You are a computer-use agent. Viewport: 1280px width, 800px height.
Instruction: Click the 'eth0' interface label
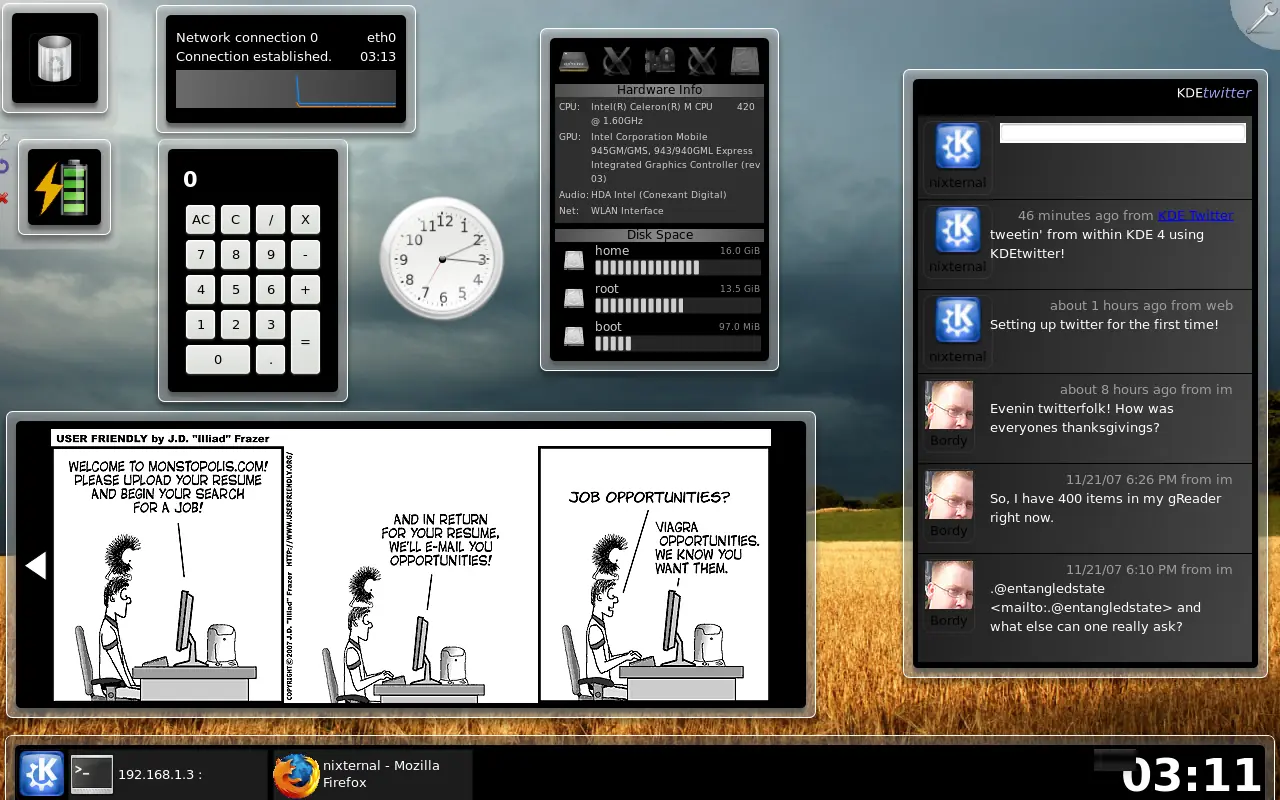tap(381, 38)
